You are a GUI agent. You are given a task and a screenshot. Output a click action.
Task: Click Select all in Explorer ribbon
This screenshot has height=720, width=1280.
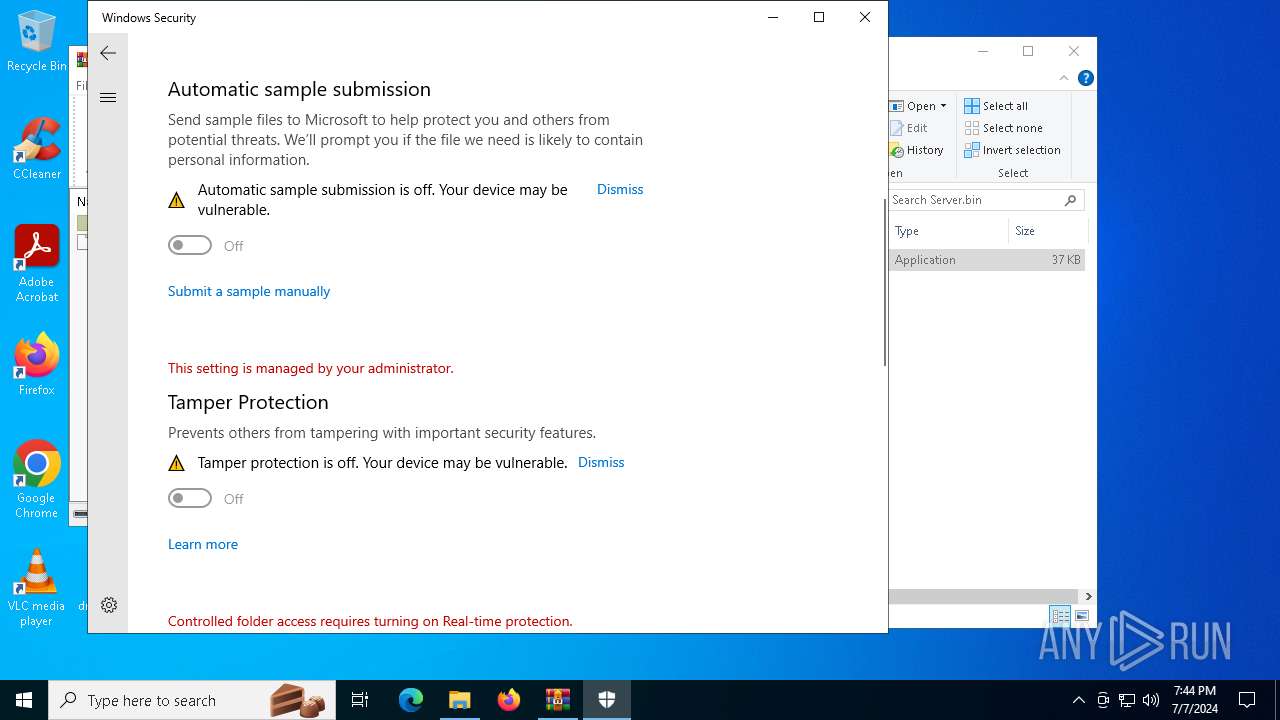tap(996, 106)
